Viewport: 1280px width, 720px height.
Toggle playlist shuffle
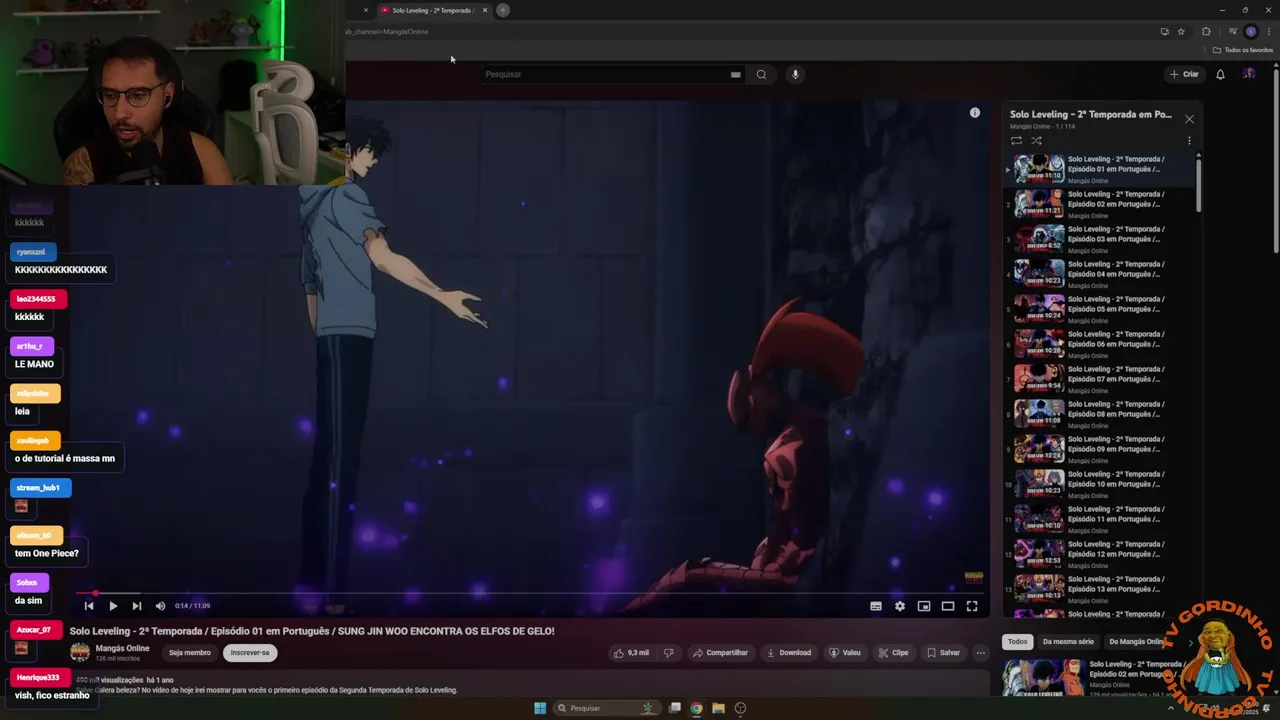pos(1036,141)
